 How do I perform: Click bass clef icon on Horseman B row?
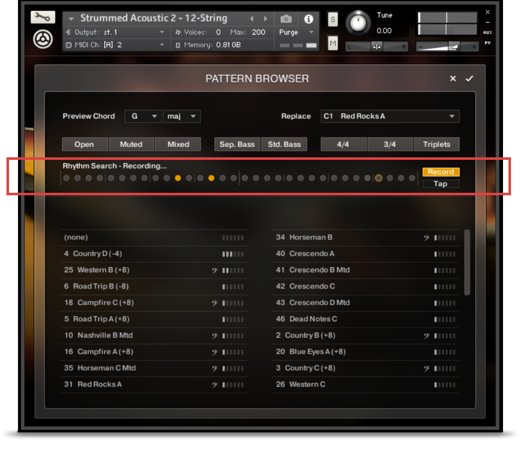tap(426, 238)
